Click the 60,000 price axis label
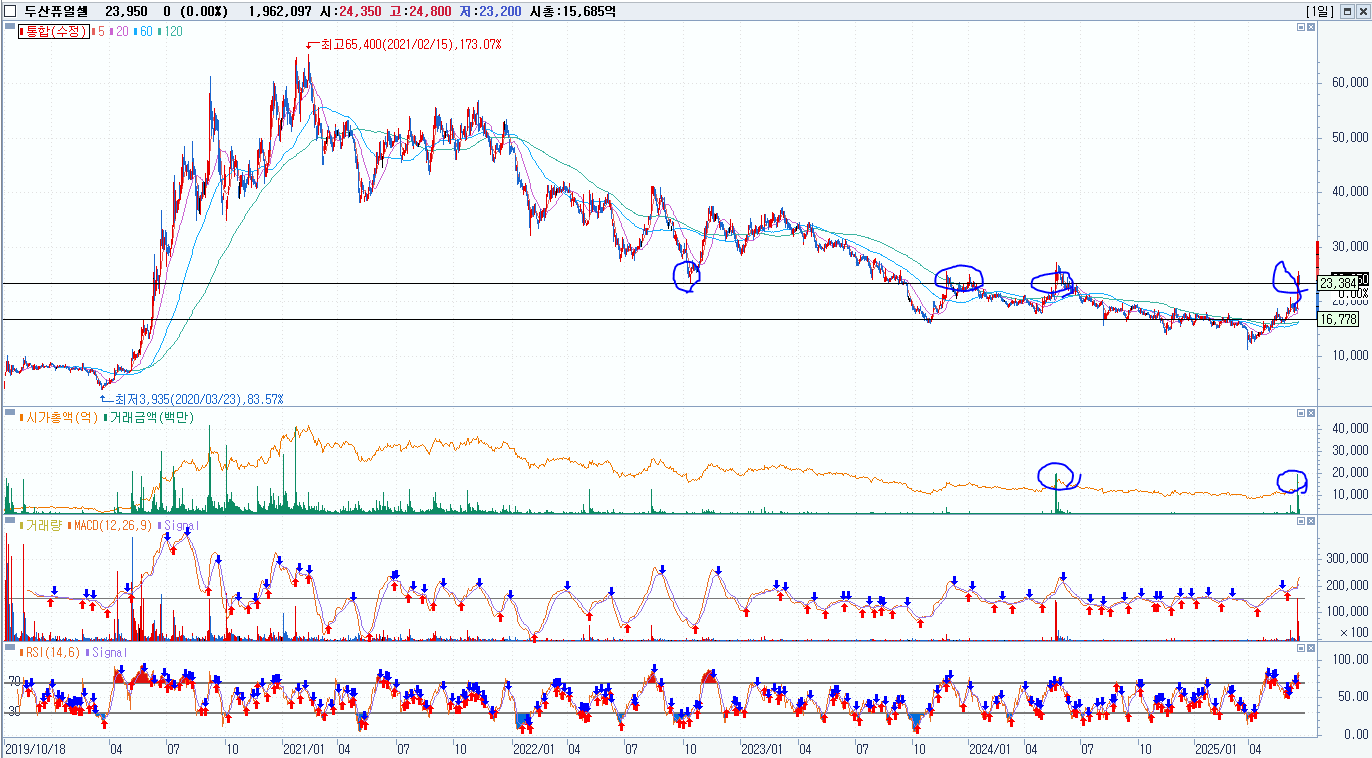The width and height of the screenshot is (1372, 758). pyautogui.click(x=1350, y=83)
